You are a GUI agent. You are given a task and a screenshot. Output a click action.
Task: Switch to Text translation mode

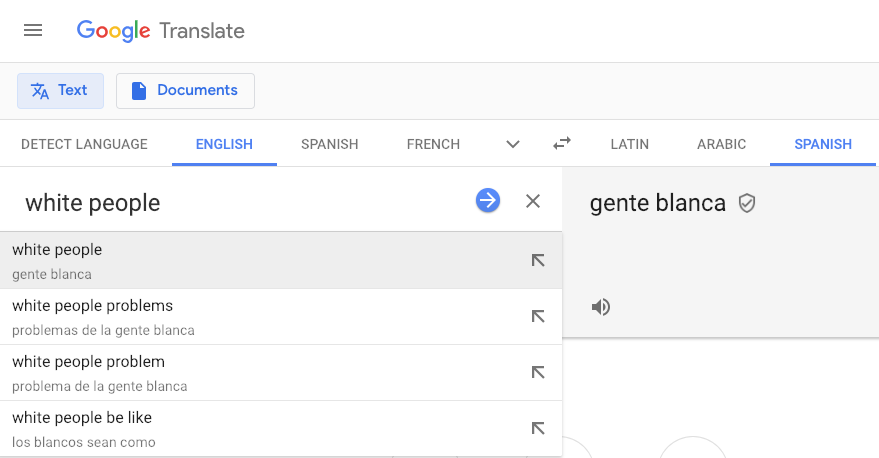60,90
